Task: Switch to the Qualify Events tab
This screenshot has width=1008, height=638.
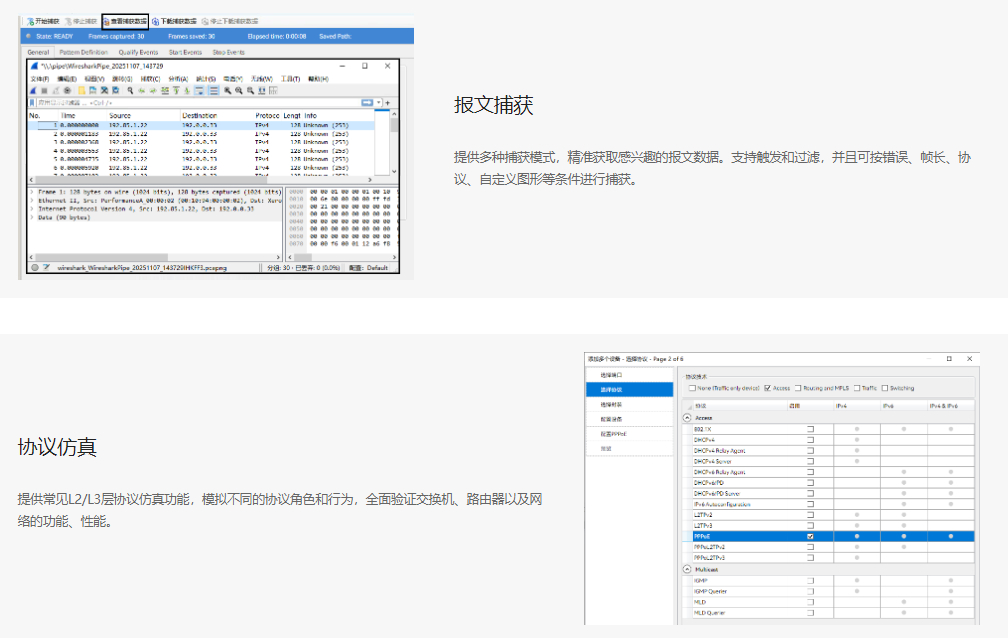Action: coord(138,52)
